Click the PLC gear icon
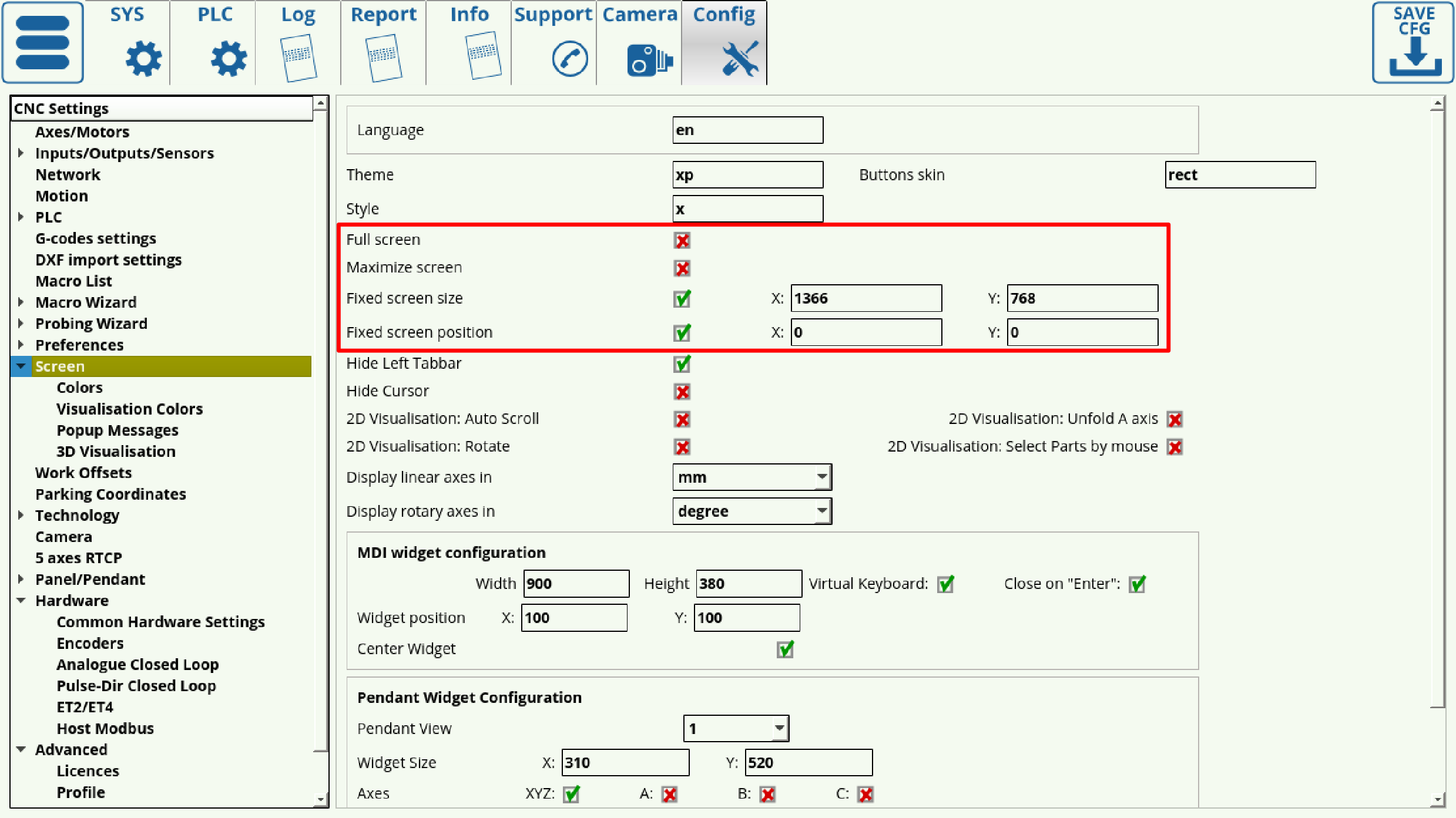 click(229, 59)
